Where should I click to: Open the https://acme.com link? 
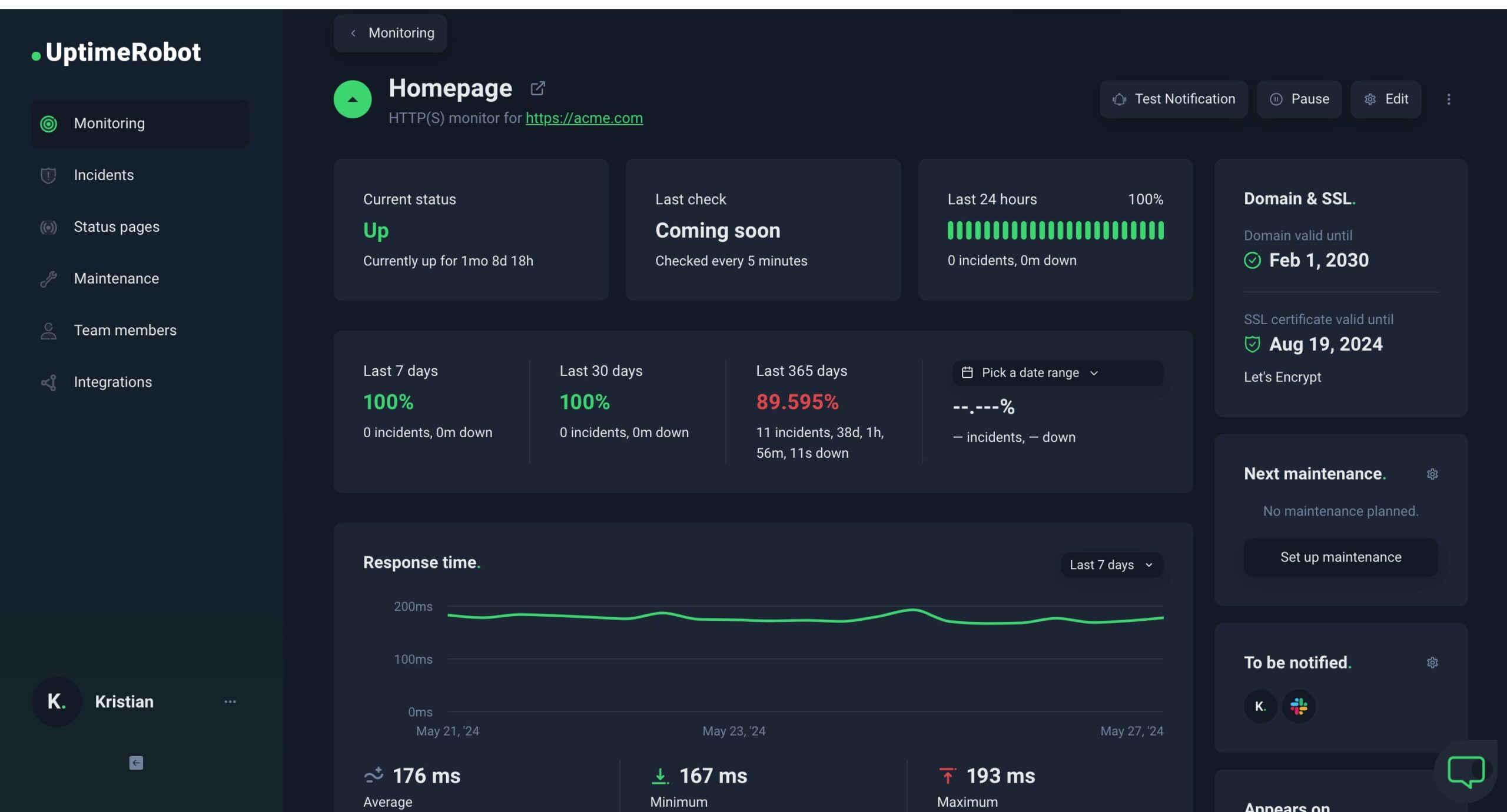584,118
